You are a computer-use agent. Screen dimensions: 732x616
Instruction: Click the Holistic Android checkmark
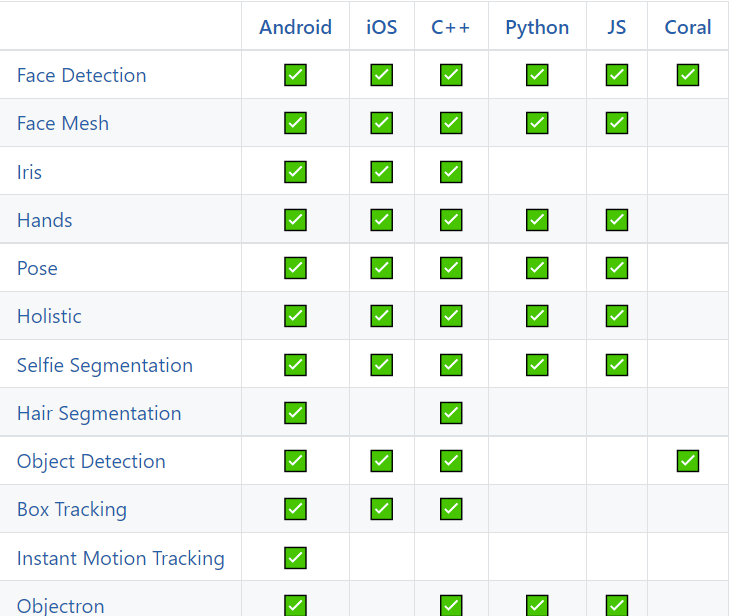tap(295, 316)
